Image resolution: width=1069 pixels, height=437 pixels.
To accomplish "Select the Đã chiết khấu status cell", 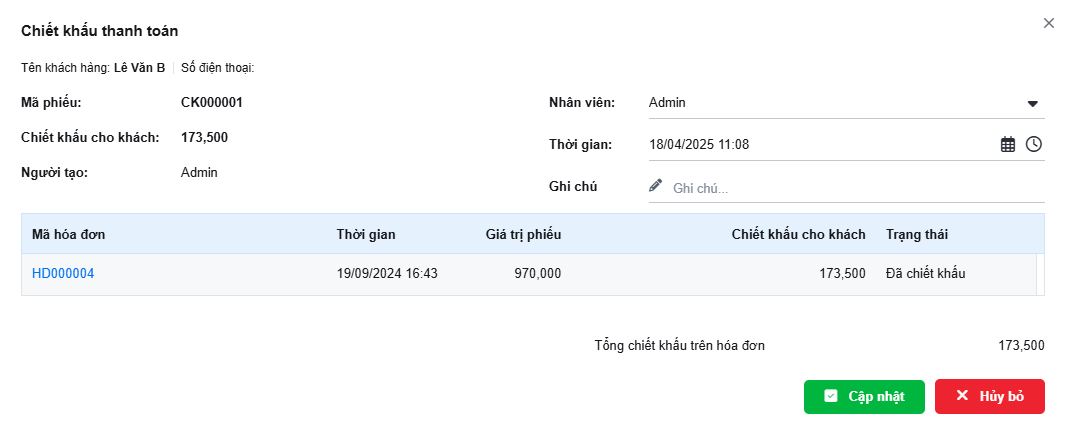I will coord(926,274).
